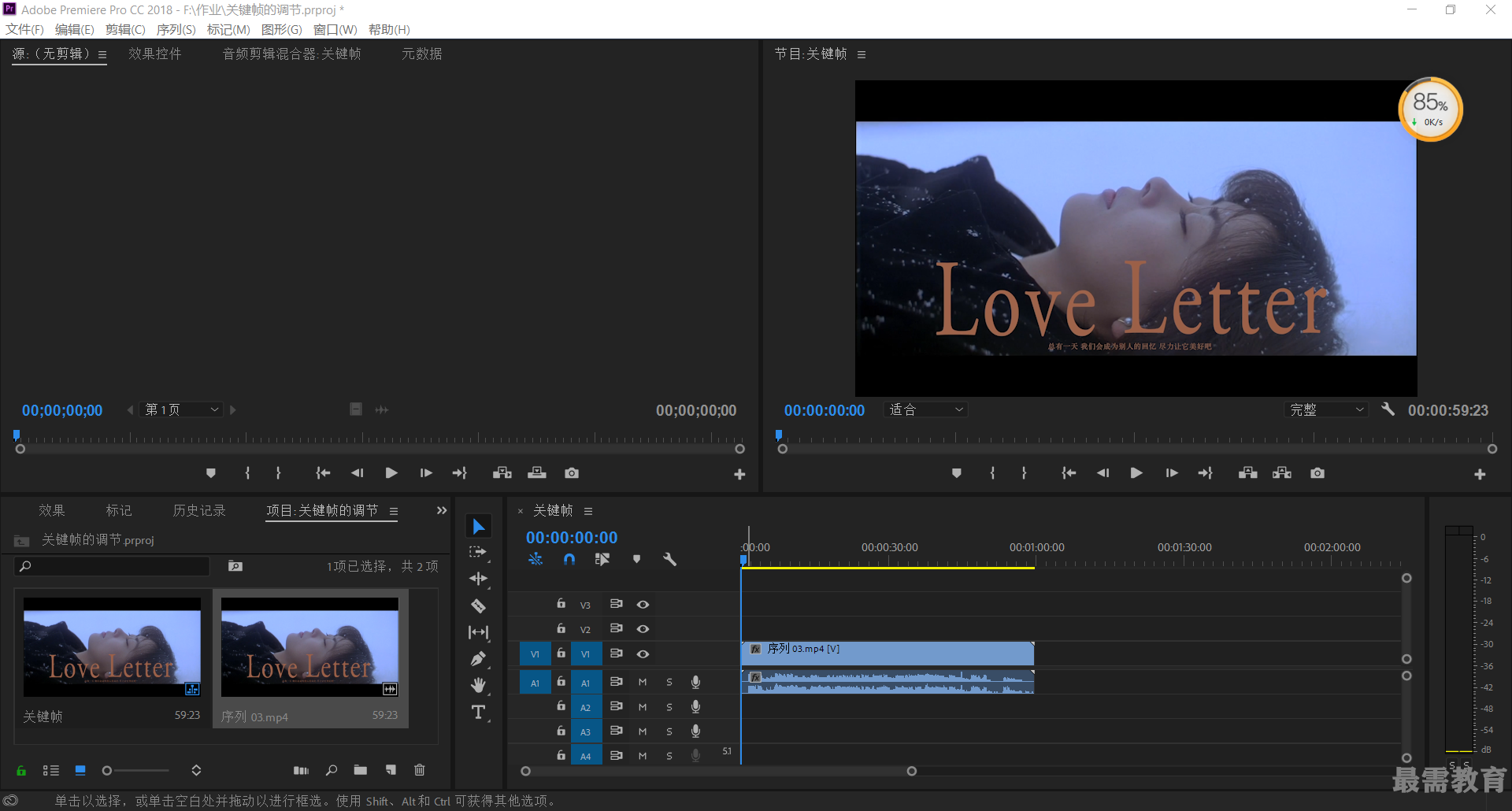Viewport: 1512px width, 811px height.
Task: Toggle V1 track output eye
Action: [643, 654]
